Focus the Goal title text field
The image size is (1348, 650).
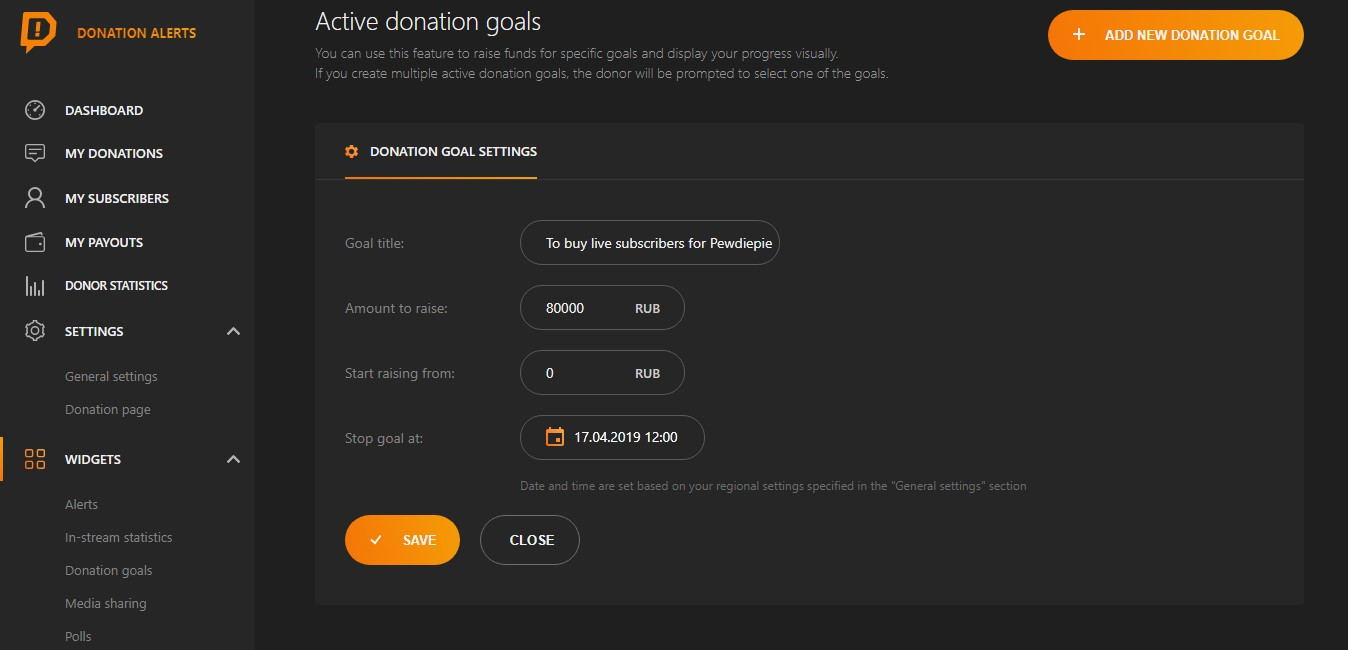coord(650,243)
